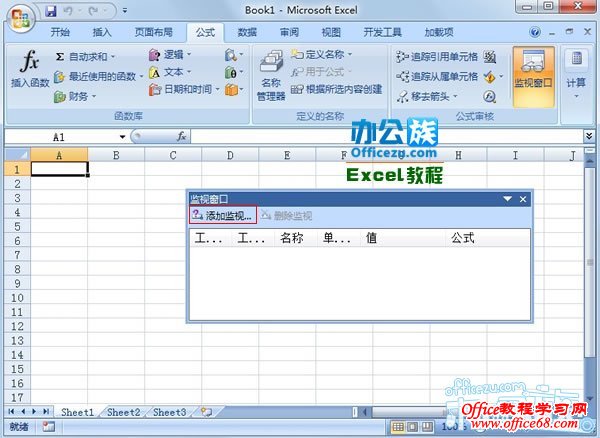
Task: Click the show formulas icon
Action: tap(489, 57)
